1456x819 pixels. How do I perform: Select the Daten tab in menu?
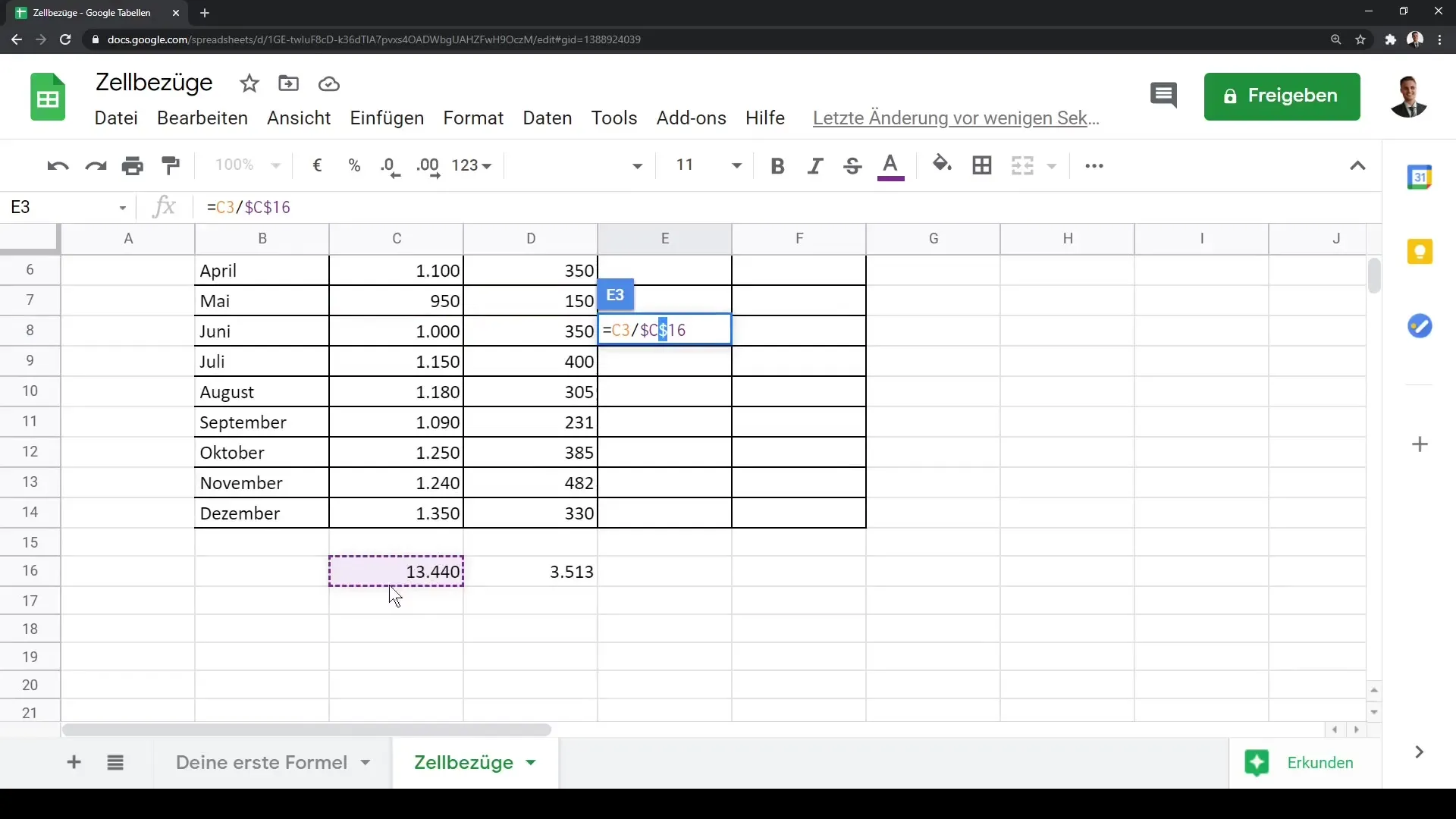pos(546,118)
